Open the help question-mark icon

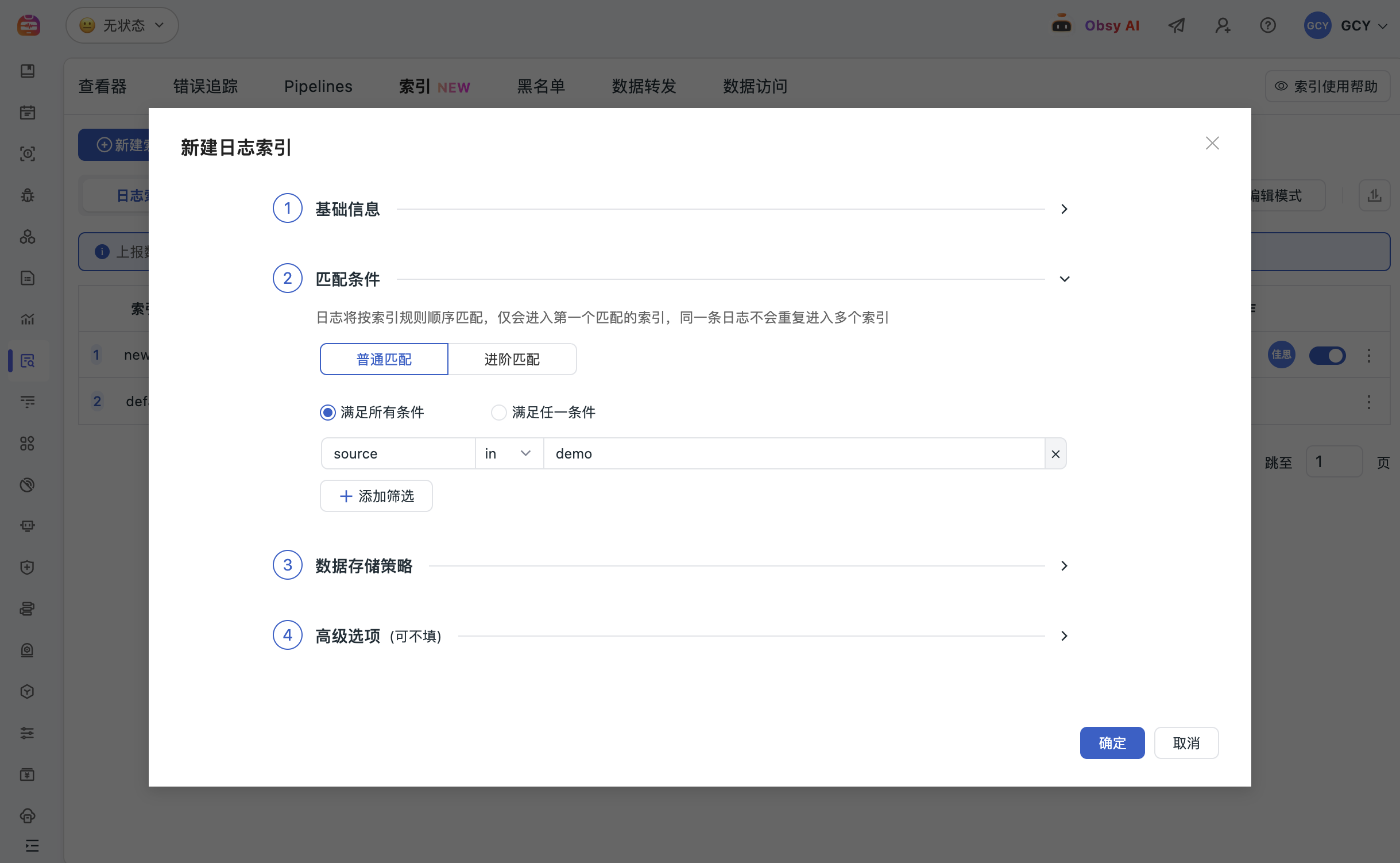tap(1268, 25)
